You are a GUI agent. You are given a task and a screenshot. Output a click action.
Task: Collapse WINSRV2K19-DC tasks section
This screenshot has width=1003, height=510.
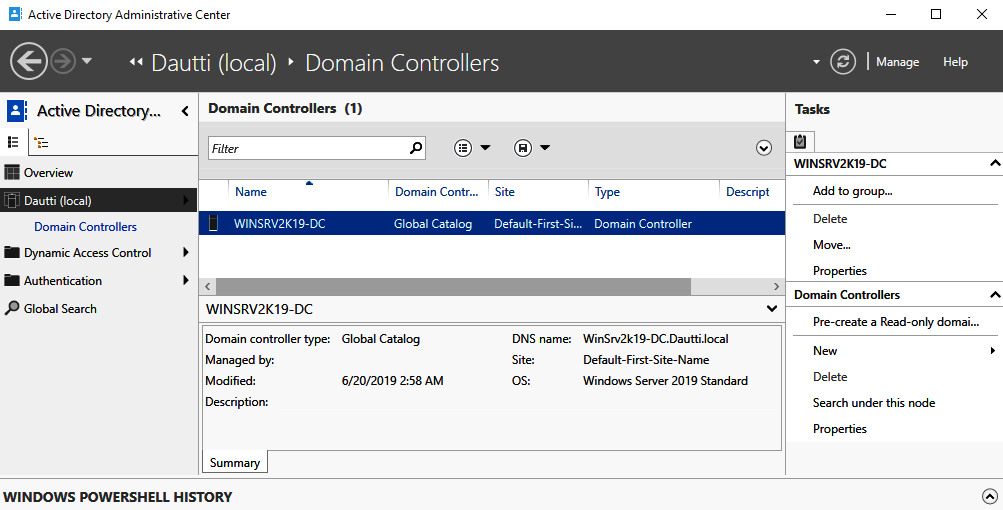click(995, 164)
